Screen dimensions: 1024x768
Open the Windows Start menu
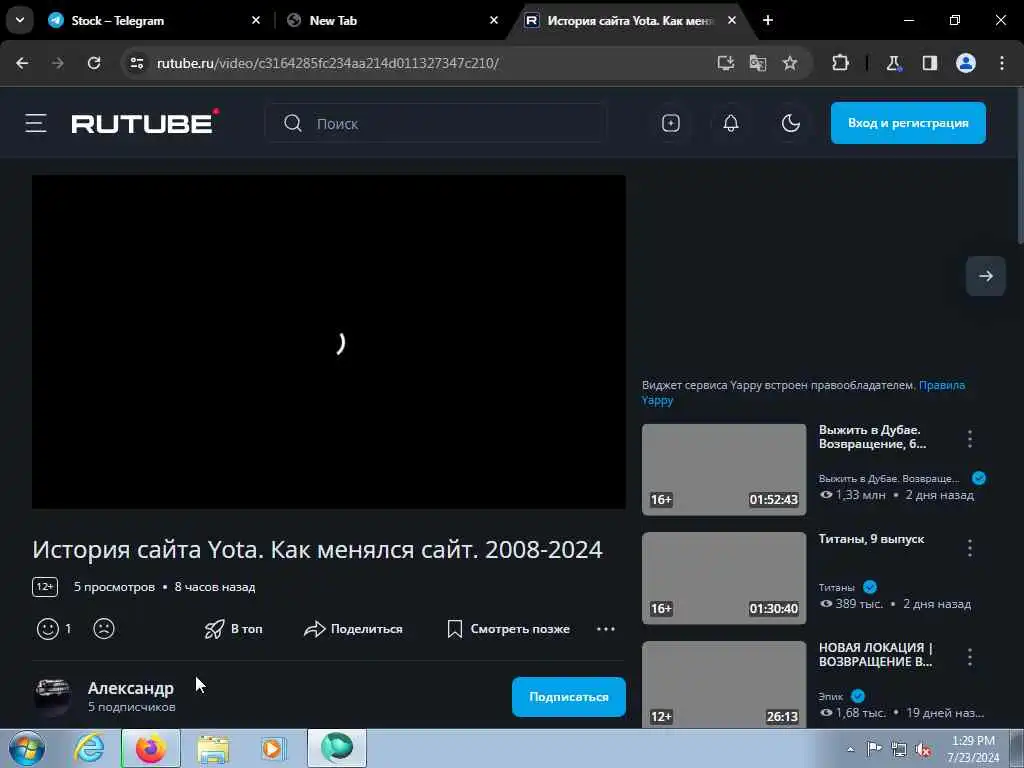tap(27, 748)
